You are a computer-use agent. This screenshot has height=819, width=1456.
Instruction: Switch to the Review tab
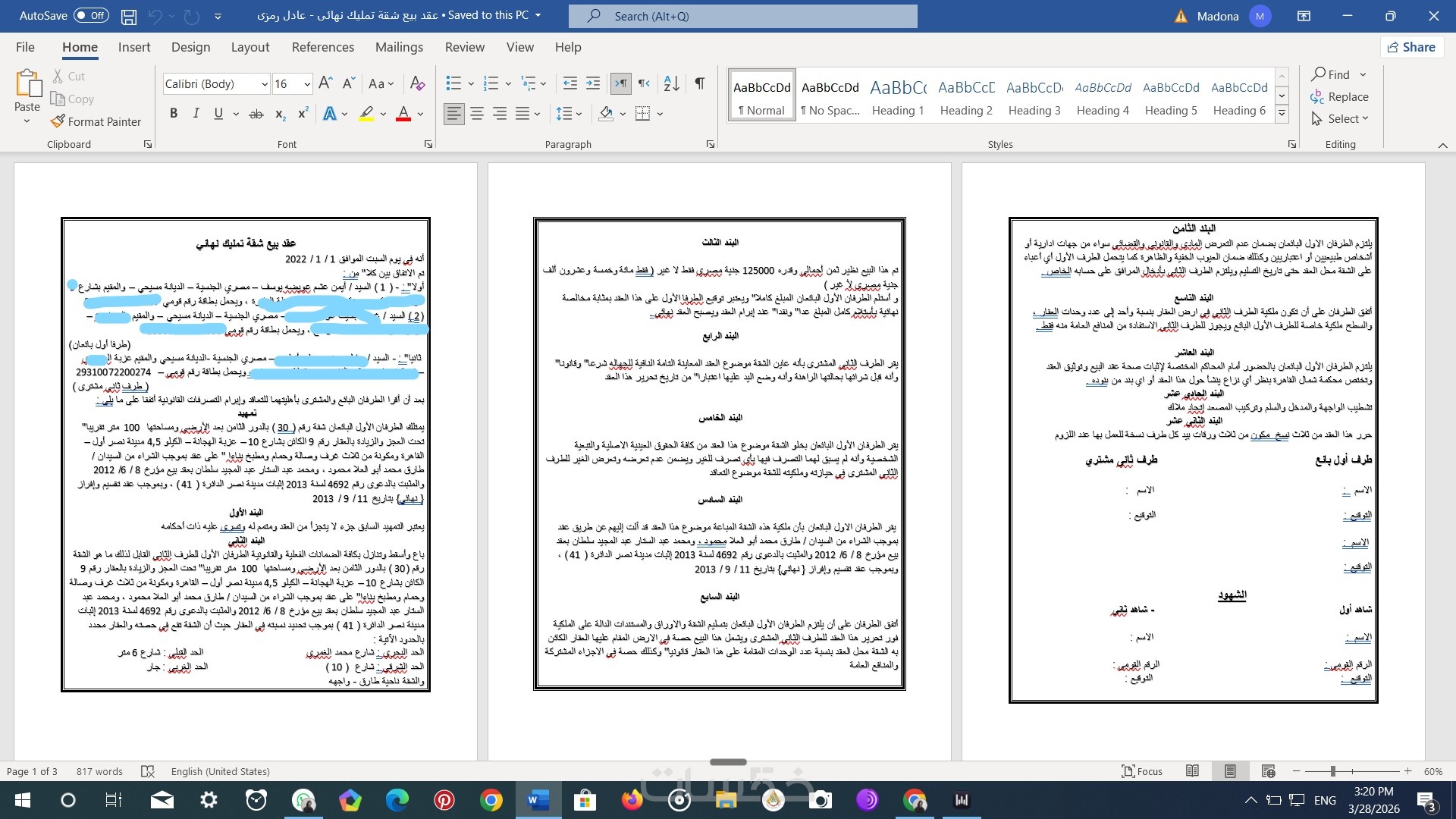pyautogui.click(x=465, y=47)
